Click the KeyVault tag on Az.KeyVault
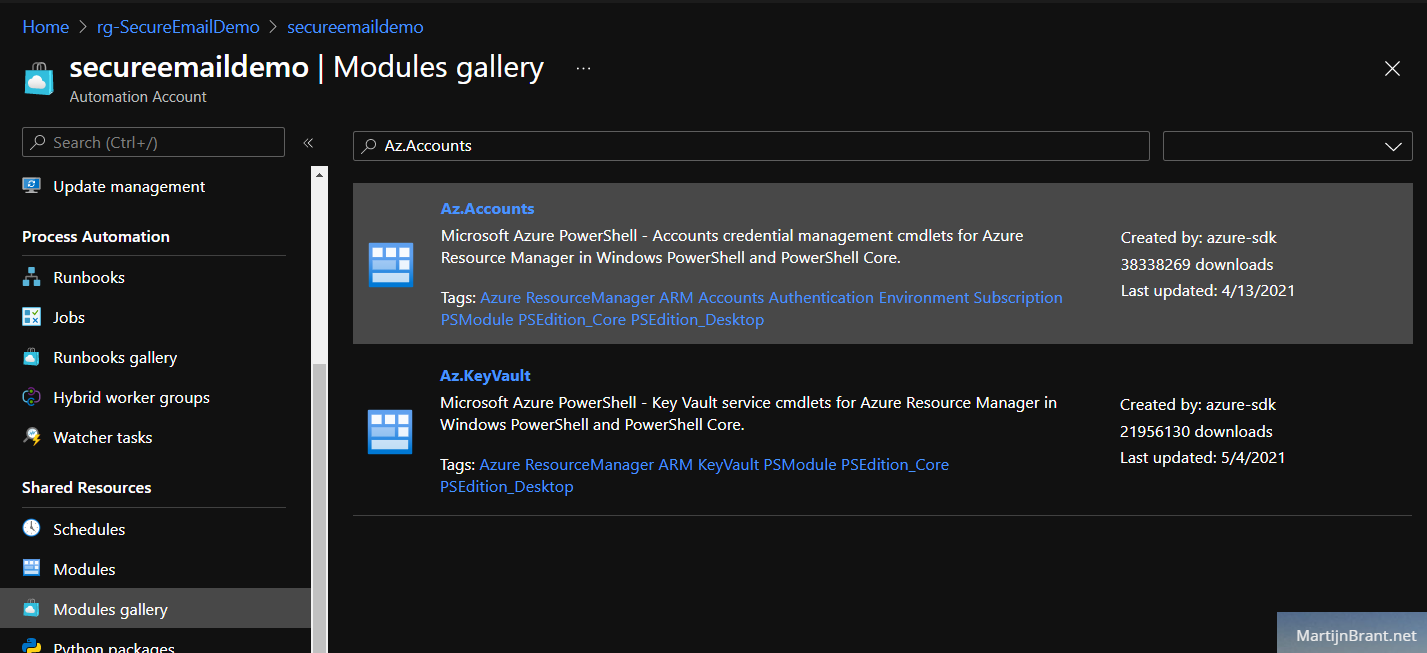1427x653 pixels. 728,464
